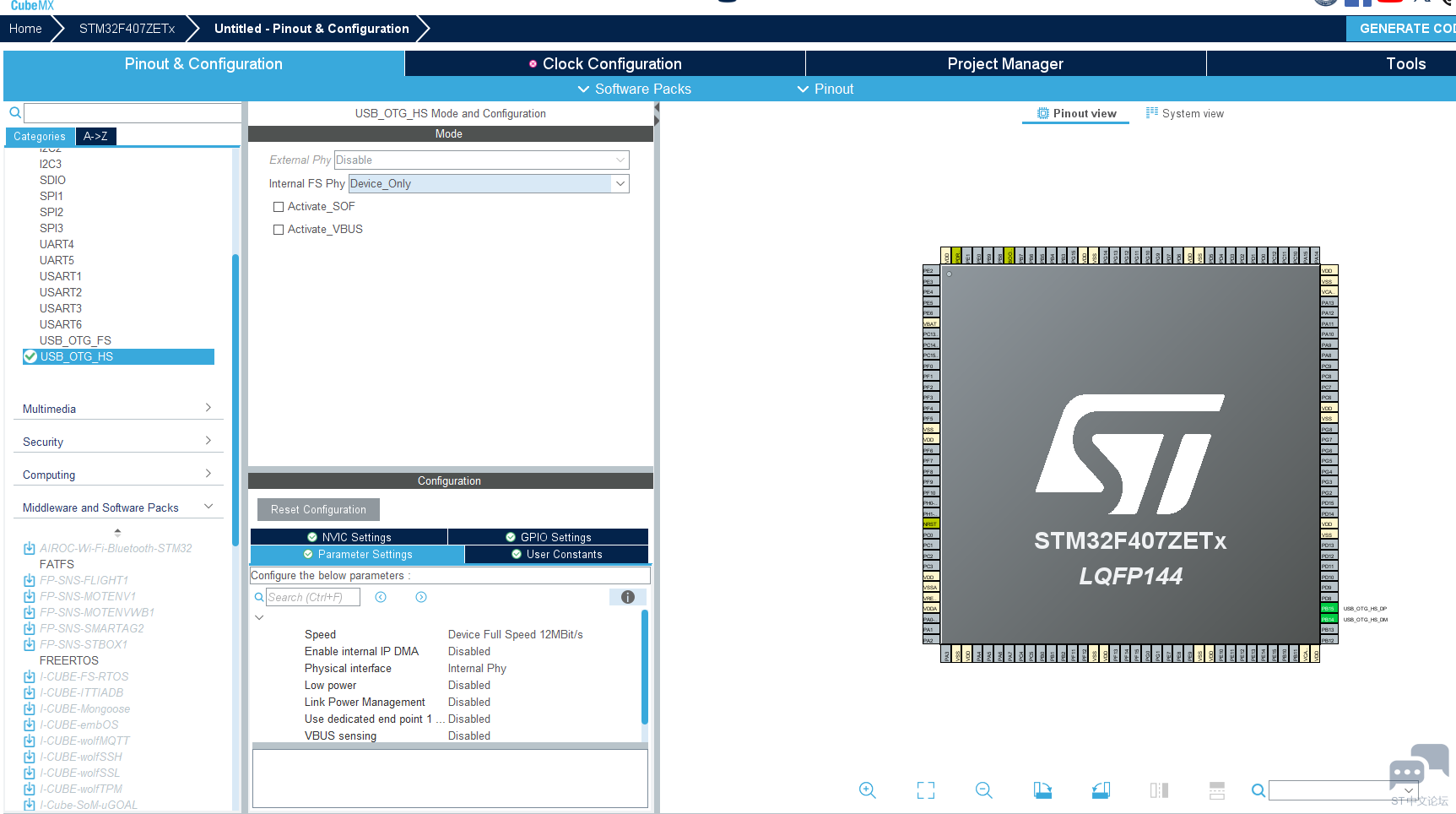Click download icon for FP-SNS-SMARTAG2

pyautogui.click(x=30, y=628)
